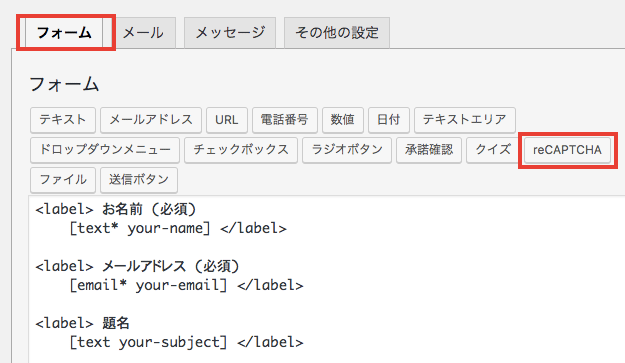The image size is (625, 363).
Task: Insert a 日付 field tag
Action: [389, 120]
